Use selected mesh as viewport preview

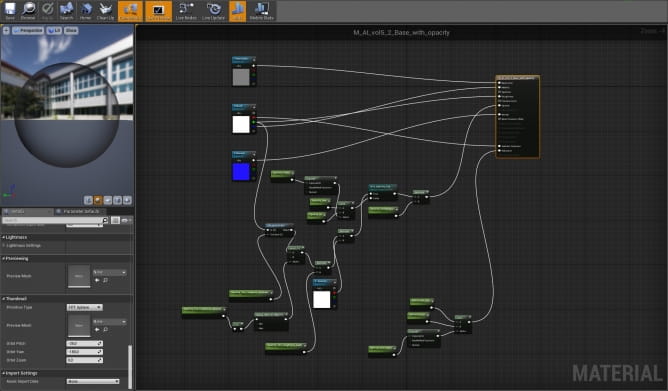point(127,200)
